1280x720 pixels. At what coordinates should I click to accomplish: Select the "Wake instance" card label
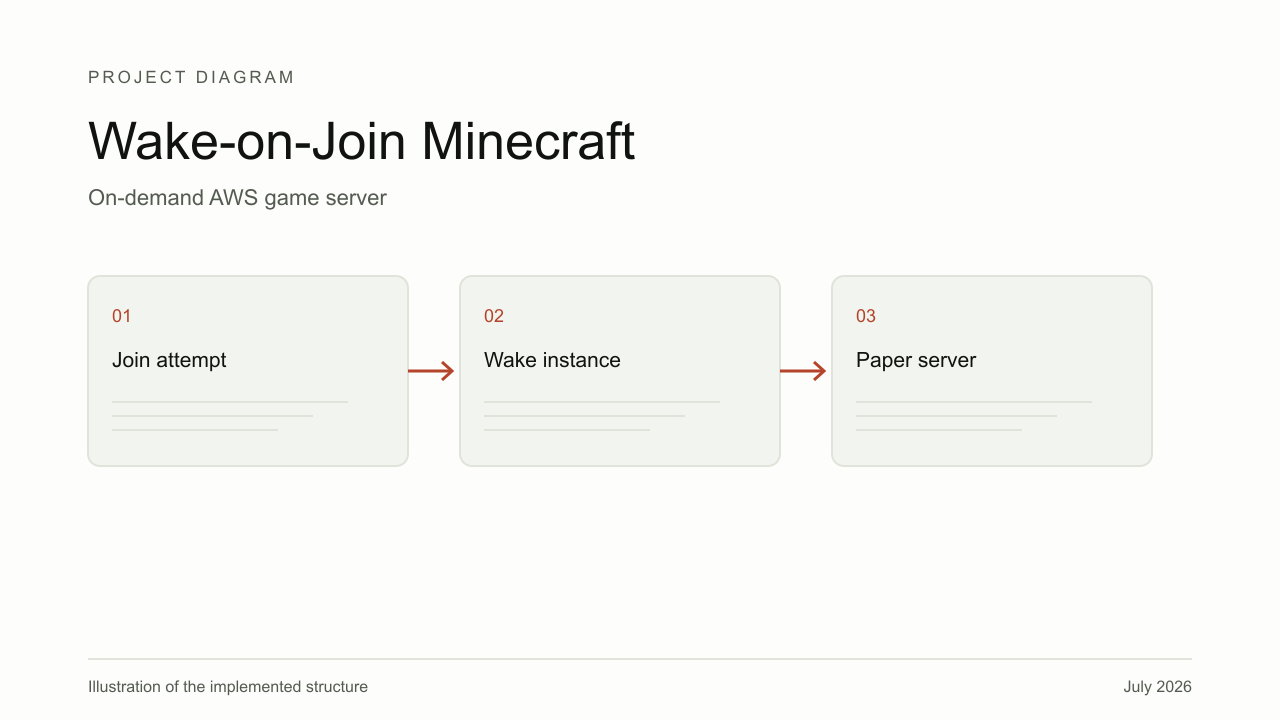(x=552, y=360)
